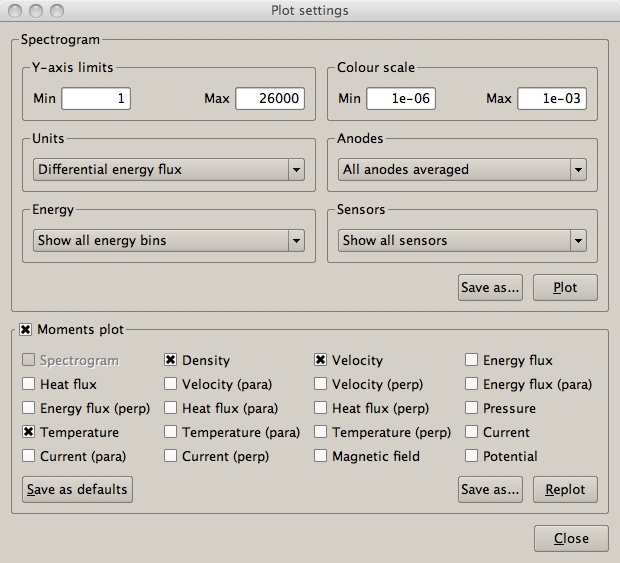Screen dimensions: 620x563
Task: Check Current (para) option
Action: (28, 456)
